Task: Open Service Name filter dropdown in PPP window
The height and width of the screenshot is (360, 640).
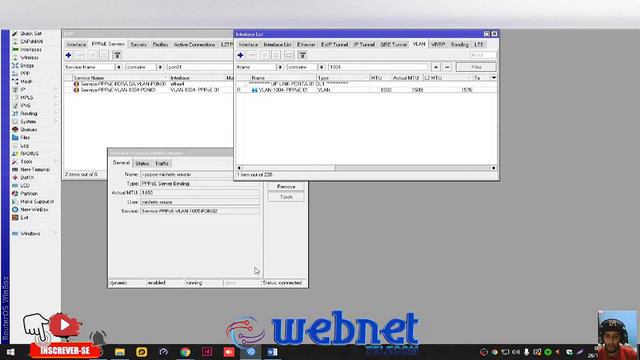Action: point(119,67)
